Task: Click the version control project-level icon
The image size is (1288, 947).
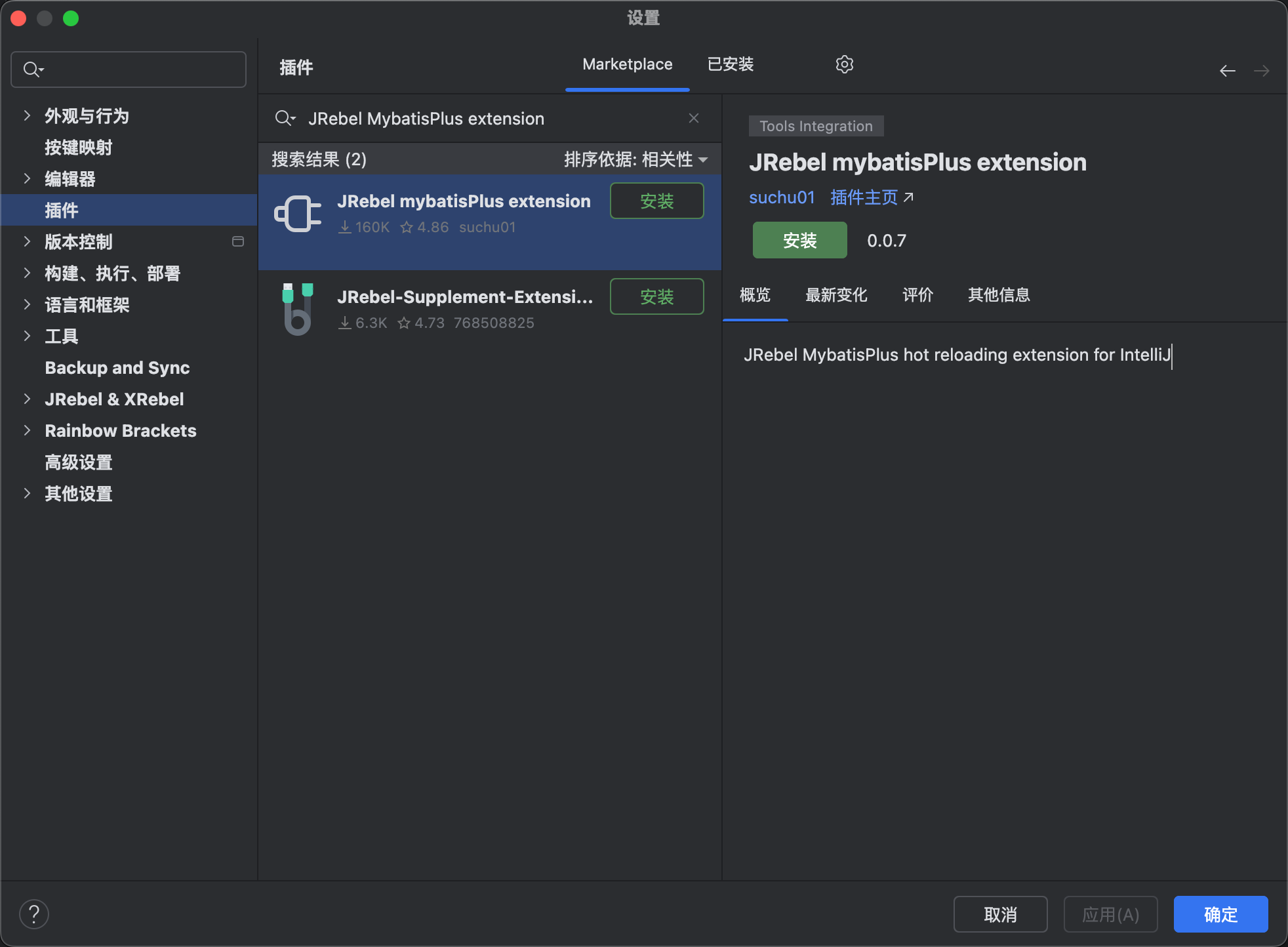Action: coord(238,241)
